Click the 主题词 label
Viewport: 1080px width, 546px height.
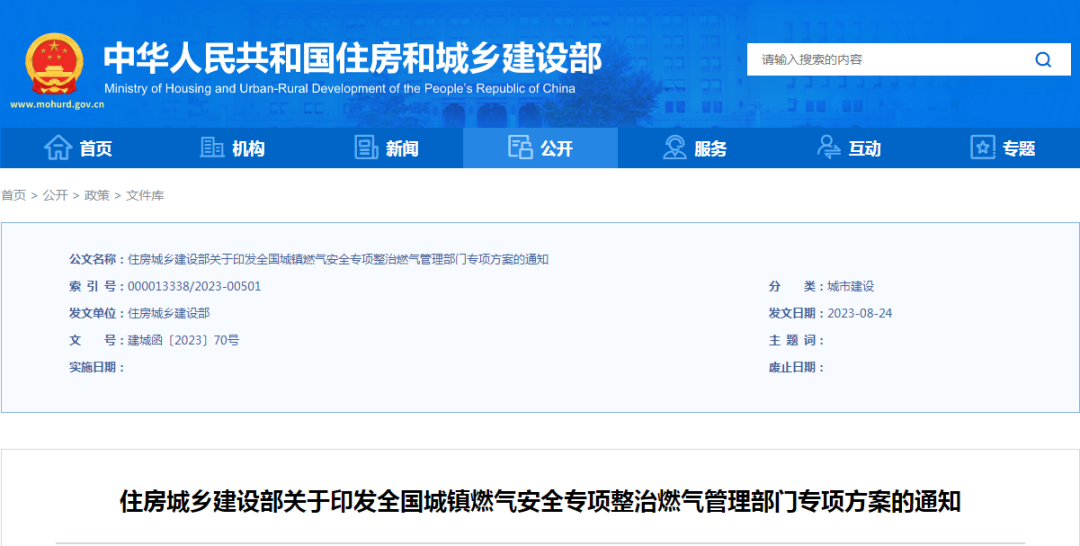click(796, 340)
